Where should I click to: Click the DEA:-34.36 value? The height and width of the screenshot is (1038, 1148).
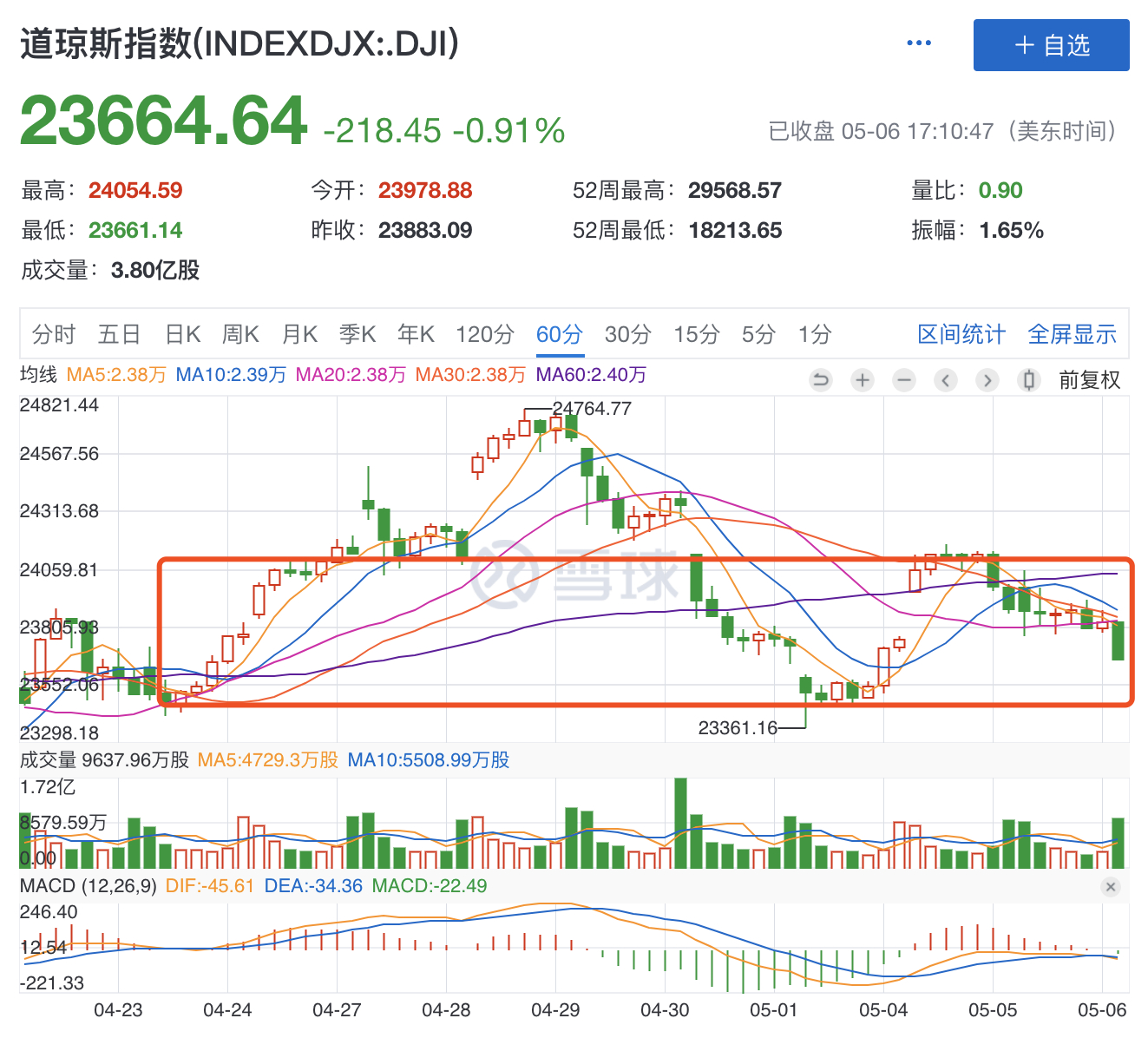[x=313, y=886]
